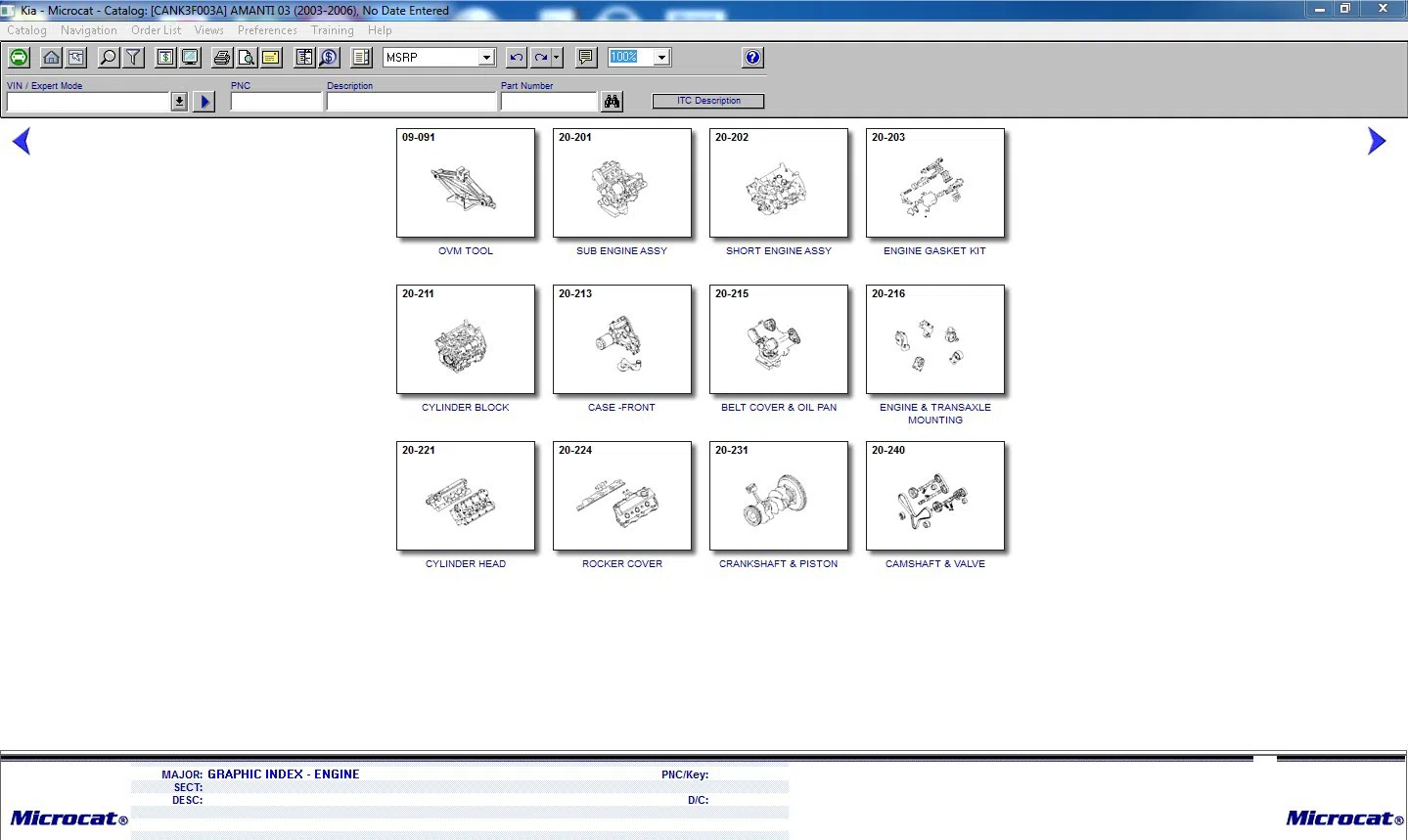
Task: Open the Views menu
Action: coord(208,30)
